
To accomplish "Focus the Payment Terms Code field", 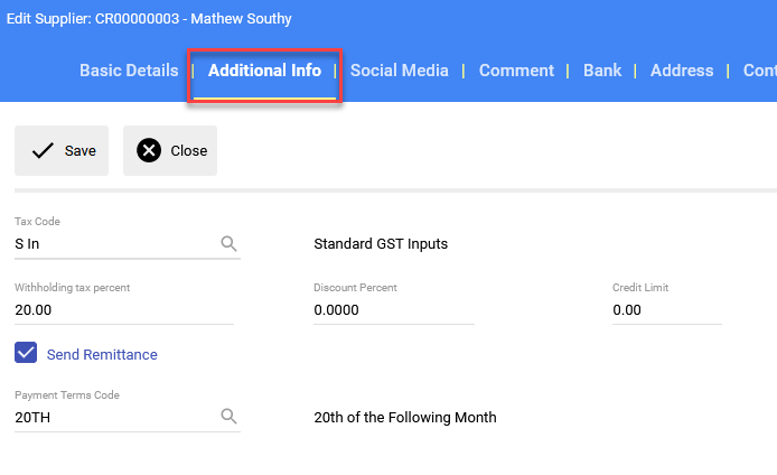I will point(115,418).
